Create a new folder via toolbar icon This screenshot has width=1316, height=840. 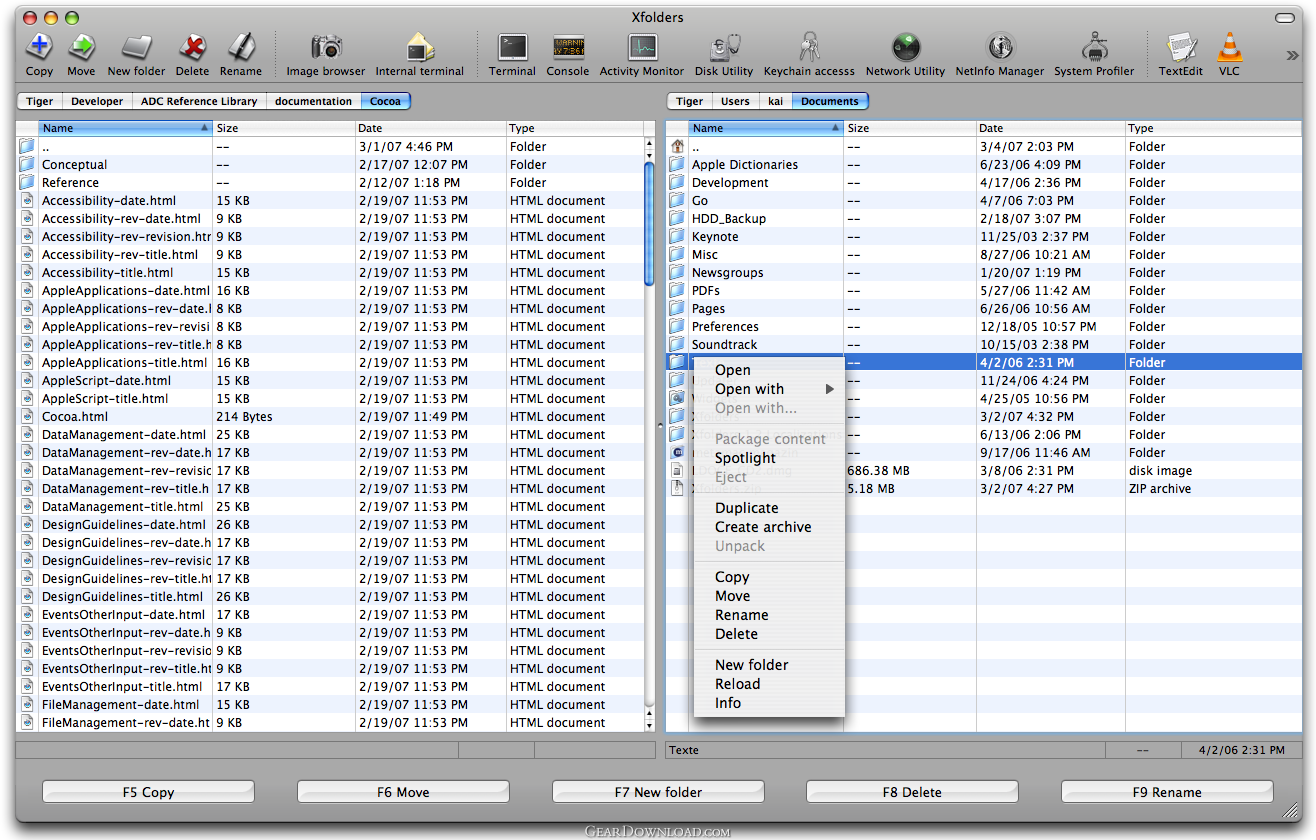pos(136,47)
